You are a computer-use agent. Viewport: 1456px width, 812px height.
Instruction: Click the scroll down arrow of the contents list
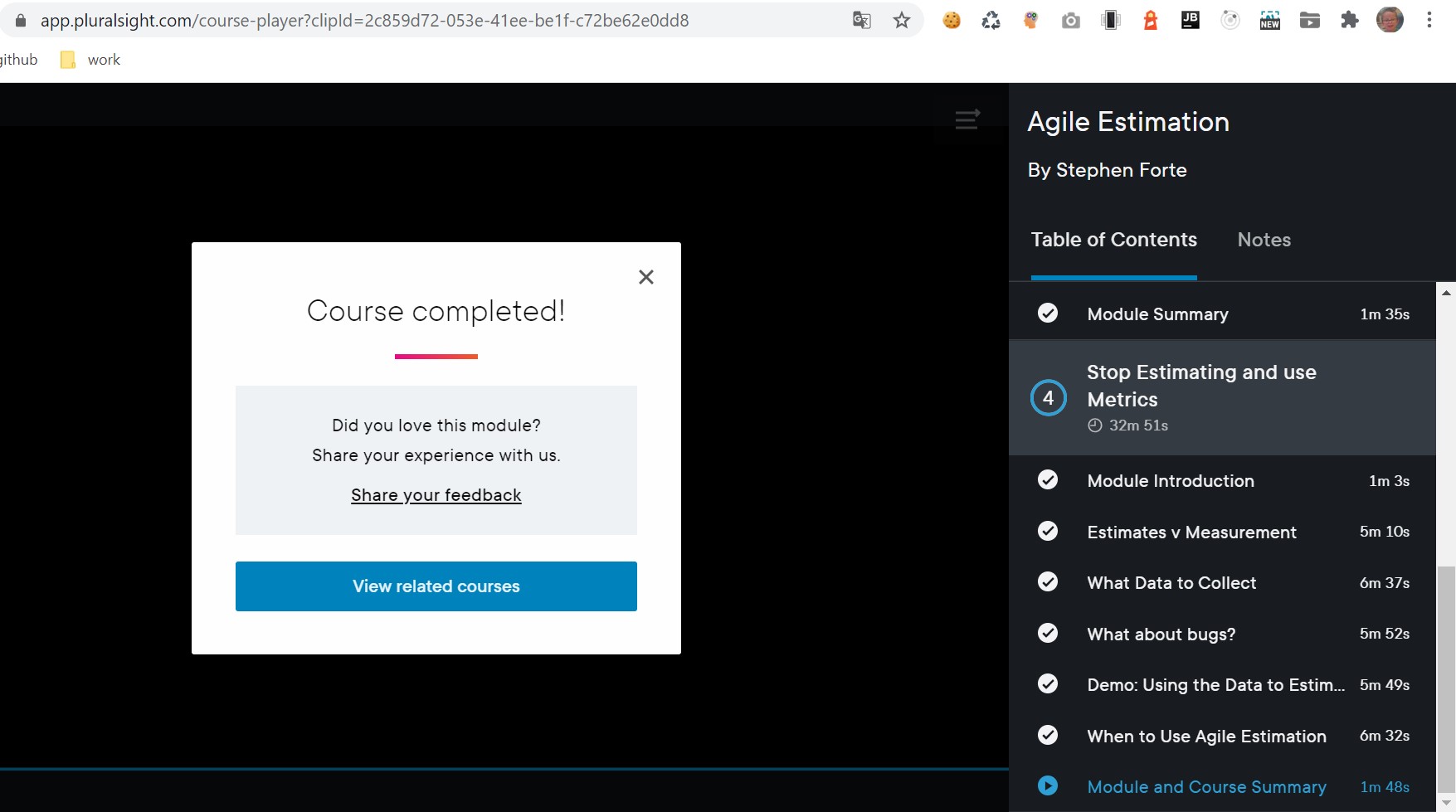pos(1447,803)
